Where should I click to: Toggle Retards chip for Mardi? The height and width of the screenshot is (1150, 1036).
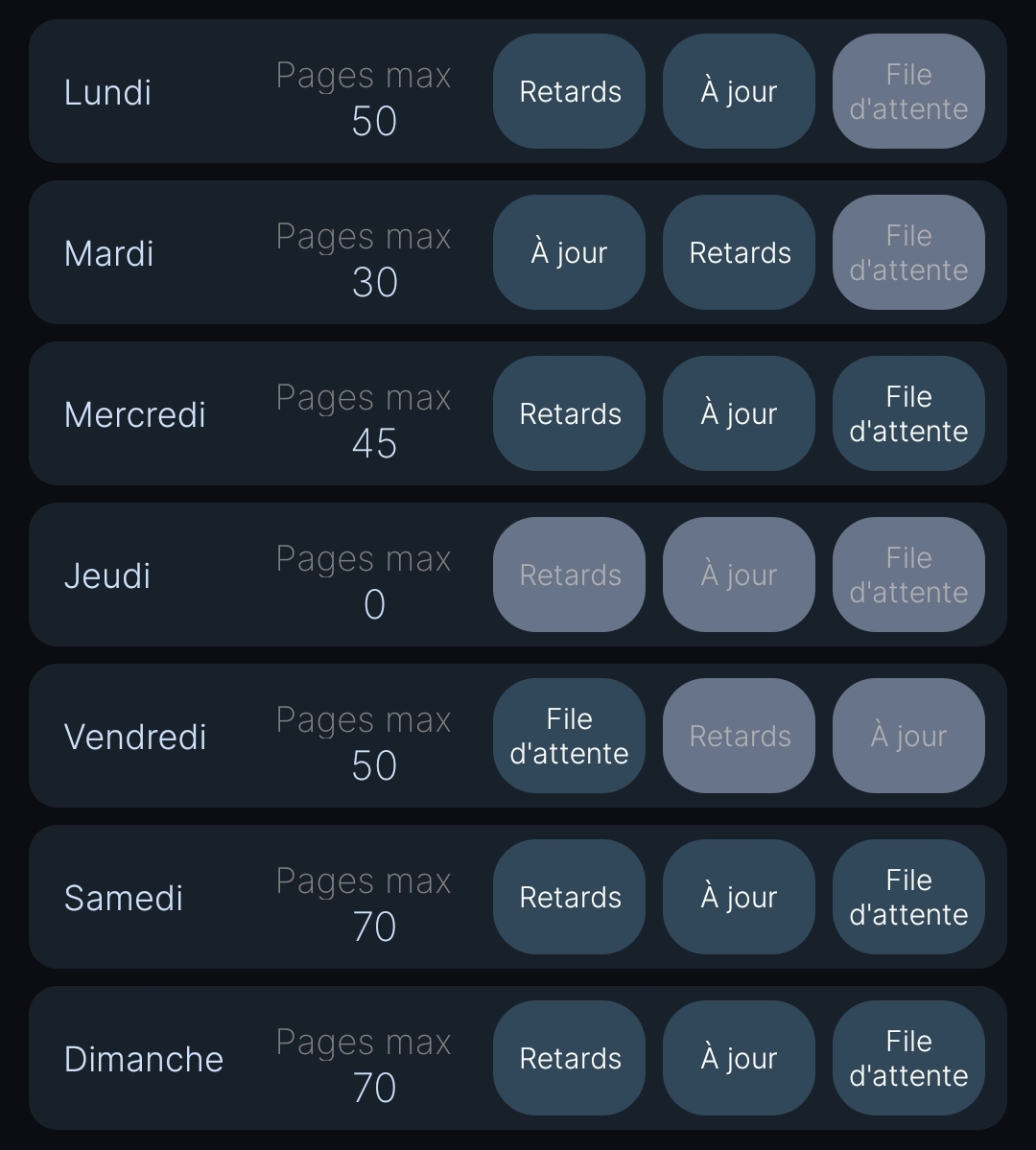tap(739, 252)
